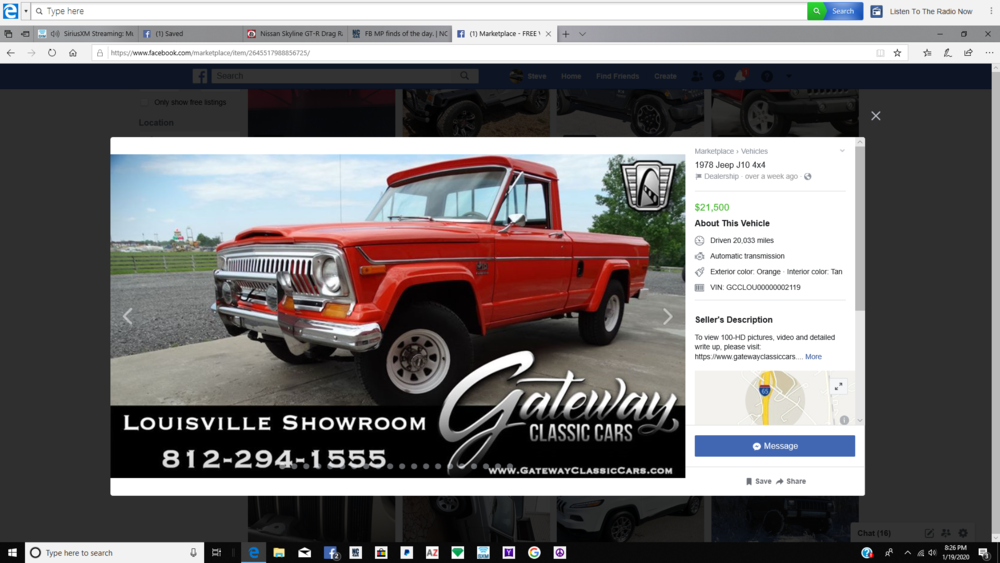Go to Facebook Home
Screen dimensions: 1000x563
tap(571, 76)
